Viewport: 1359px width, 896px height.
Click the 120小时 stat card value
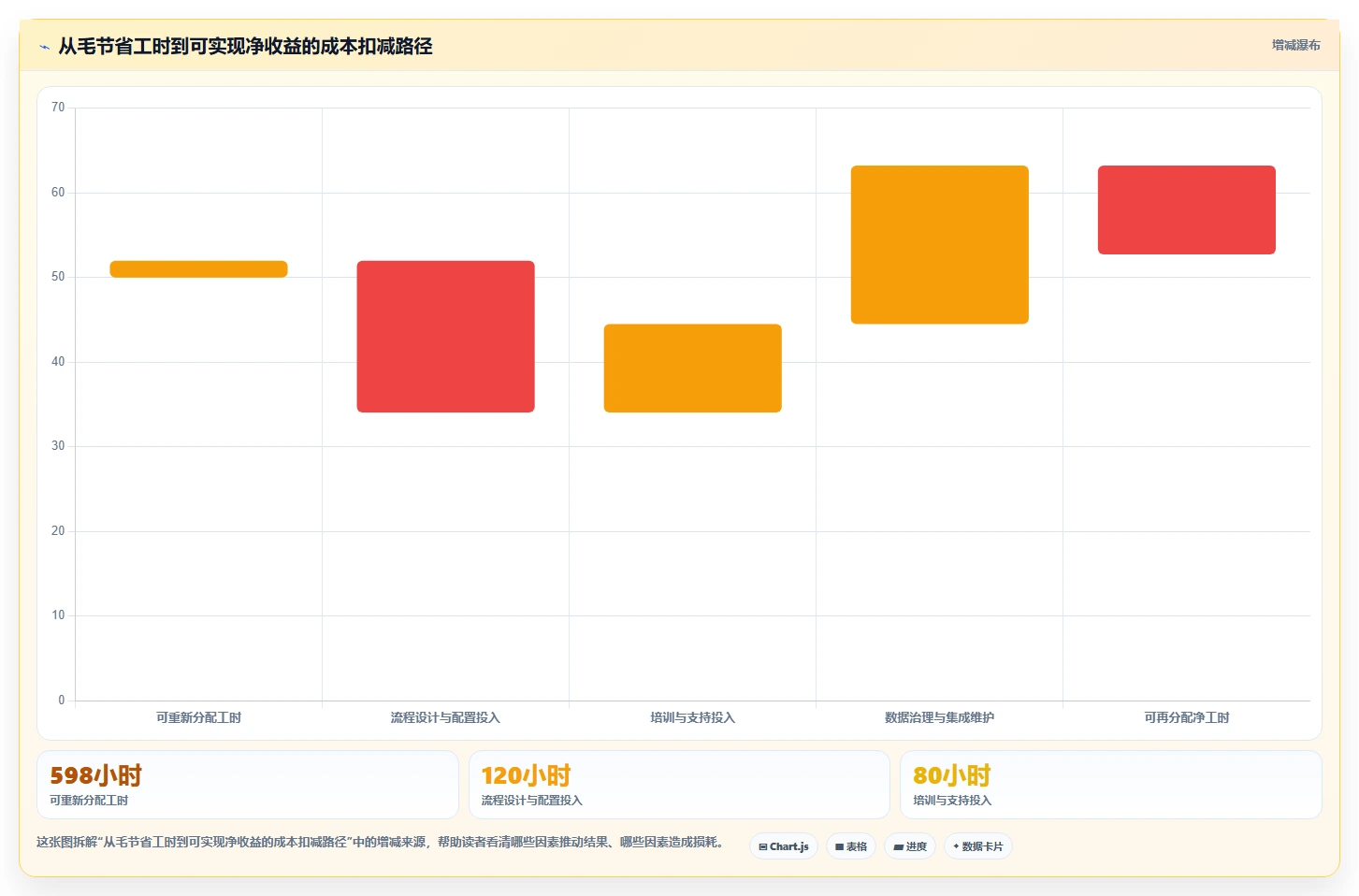tap(526, 775)
